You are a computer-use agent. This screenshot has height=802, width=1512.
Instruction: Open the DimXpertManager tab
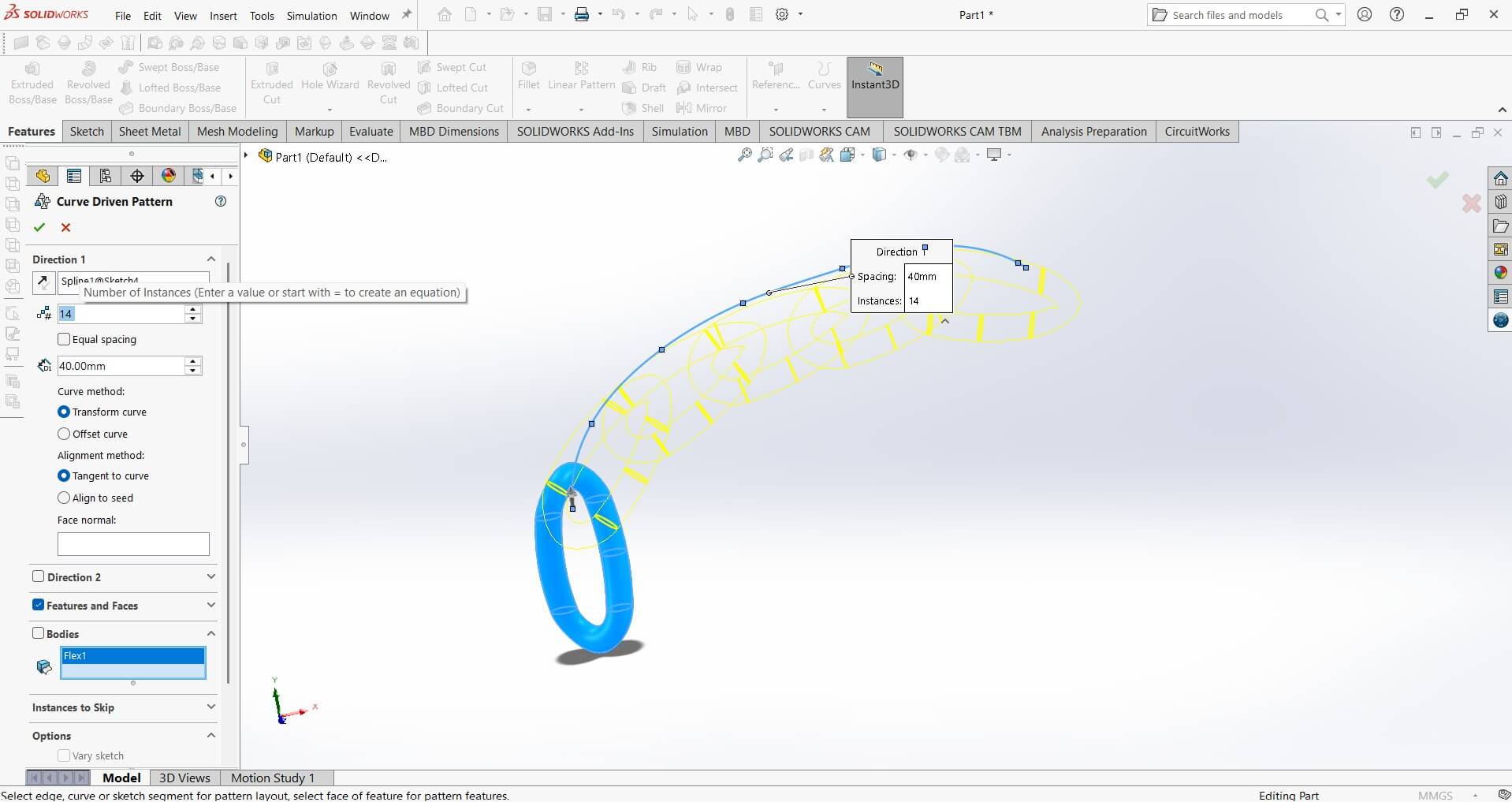[x=137, y=176]
